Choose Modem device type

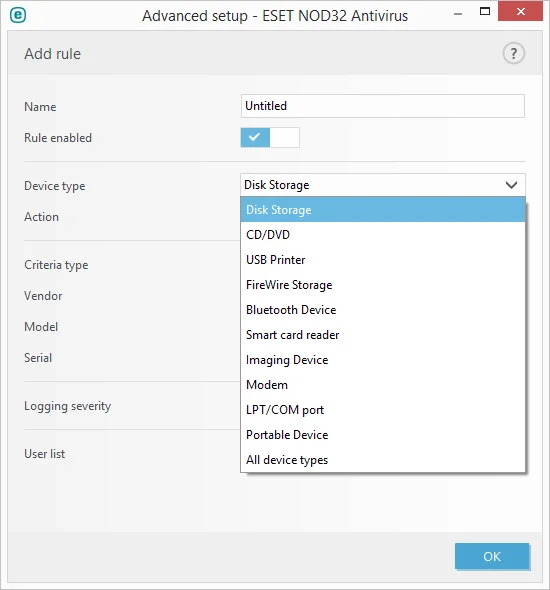[x=383, y=385]
